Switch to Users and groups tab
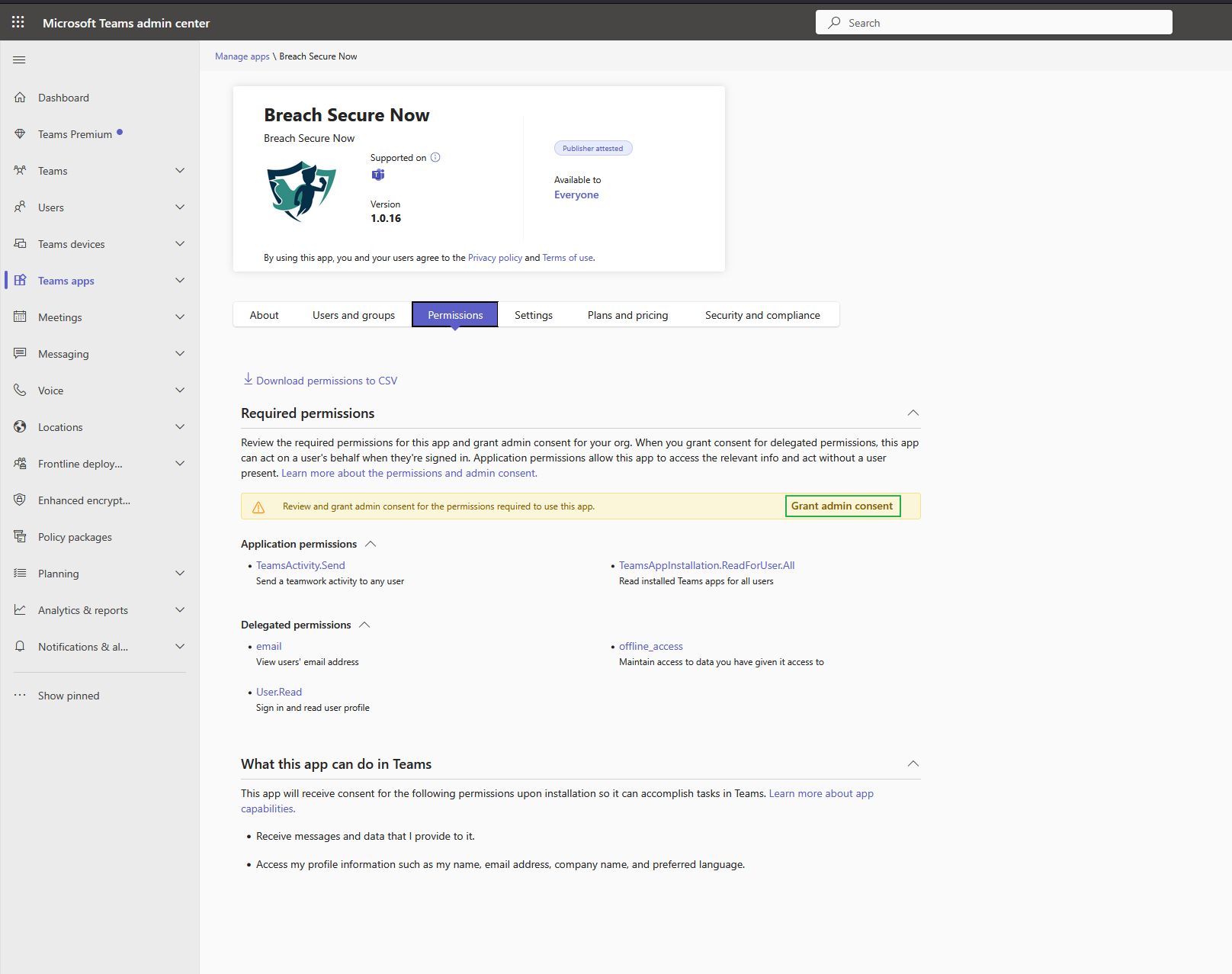 tap(354, 315)
